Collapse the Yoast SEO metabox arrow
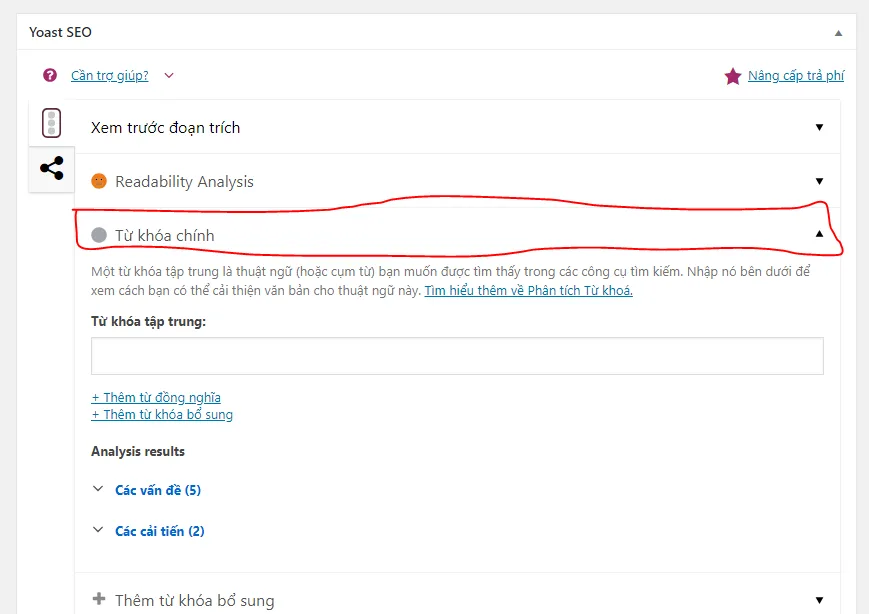 point(839,33)
